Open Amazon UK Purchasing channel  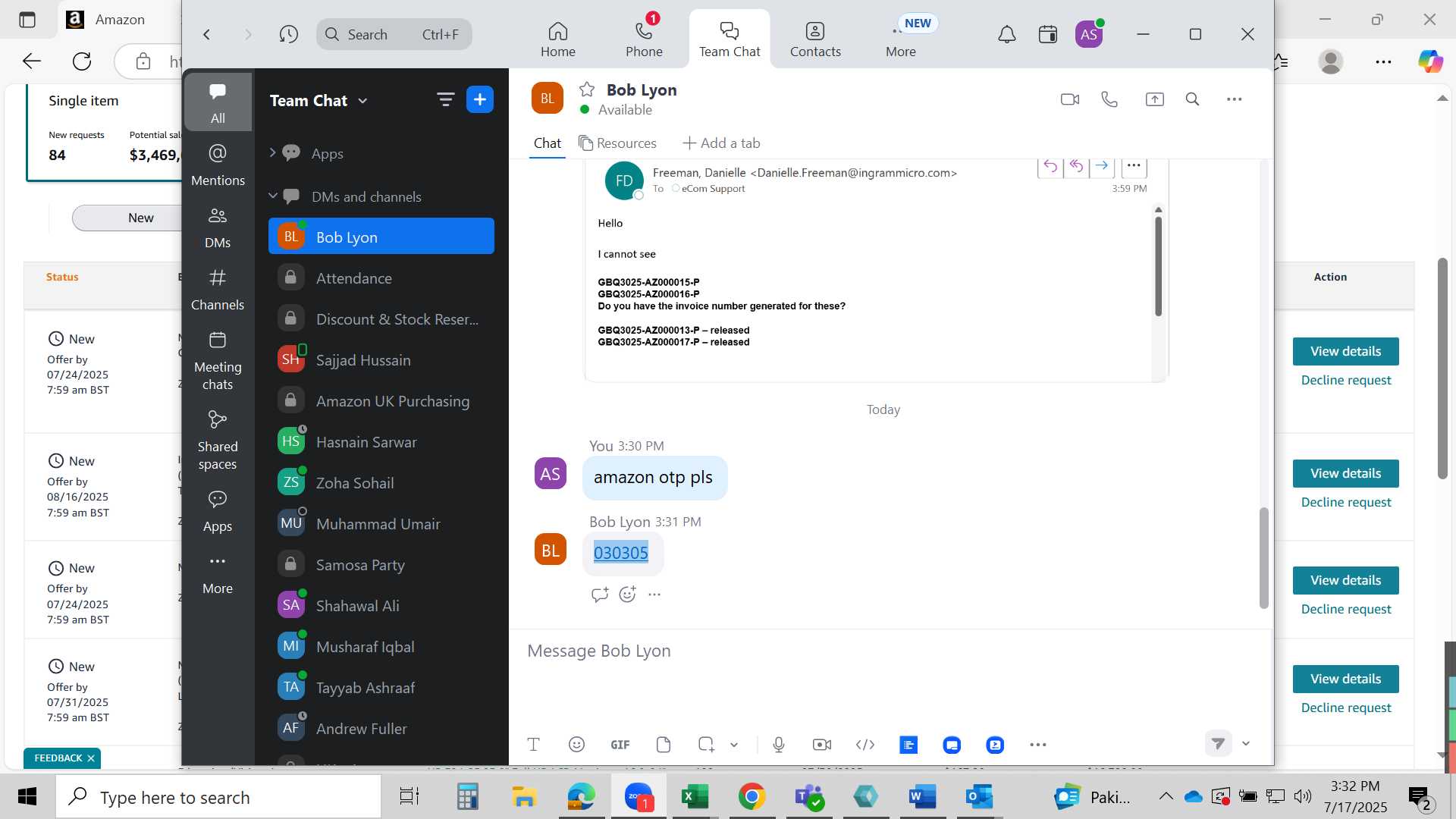381,400
